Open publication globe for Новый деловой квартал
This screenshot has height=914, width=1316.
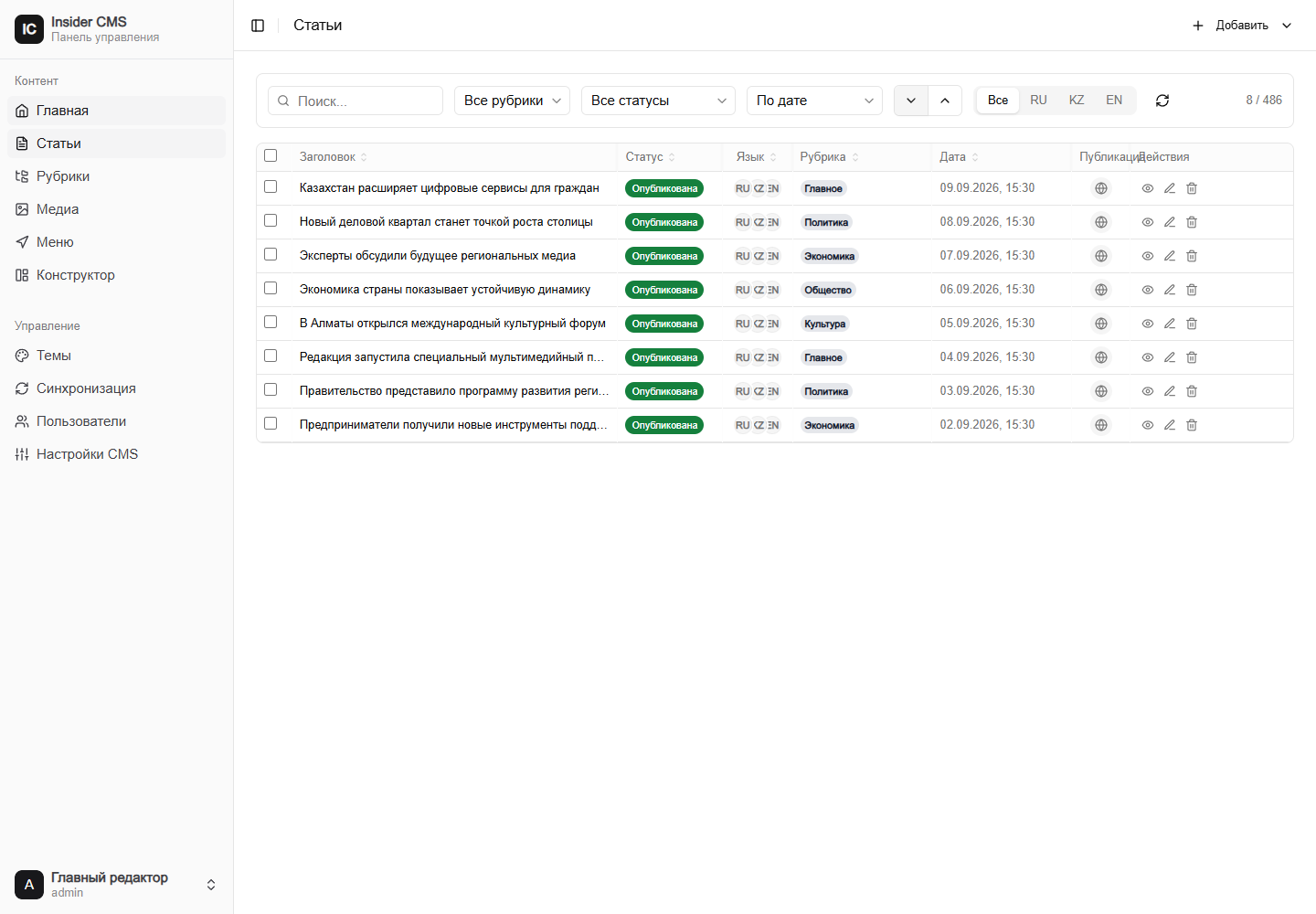click(x=1101, y=222)
